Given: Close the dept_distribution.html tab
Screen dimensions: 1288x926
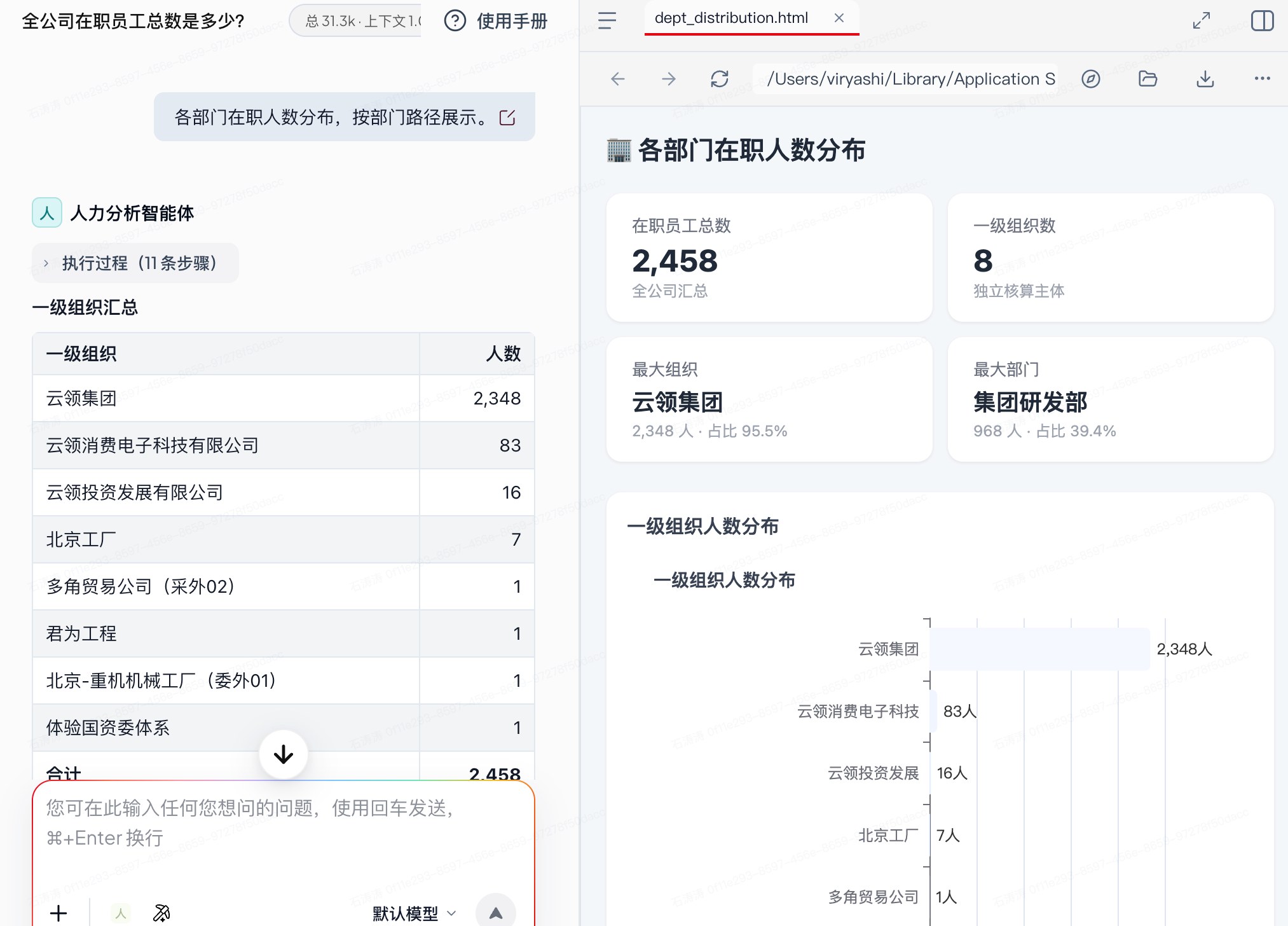Looking at the screenshot, I should point(839,18).
